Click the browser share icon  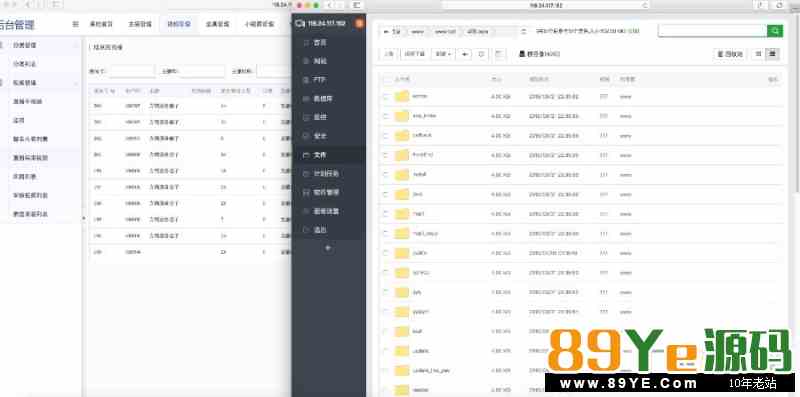761,5
